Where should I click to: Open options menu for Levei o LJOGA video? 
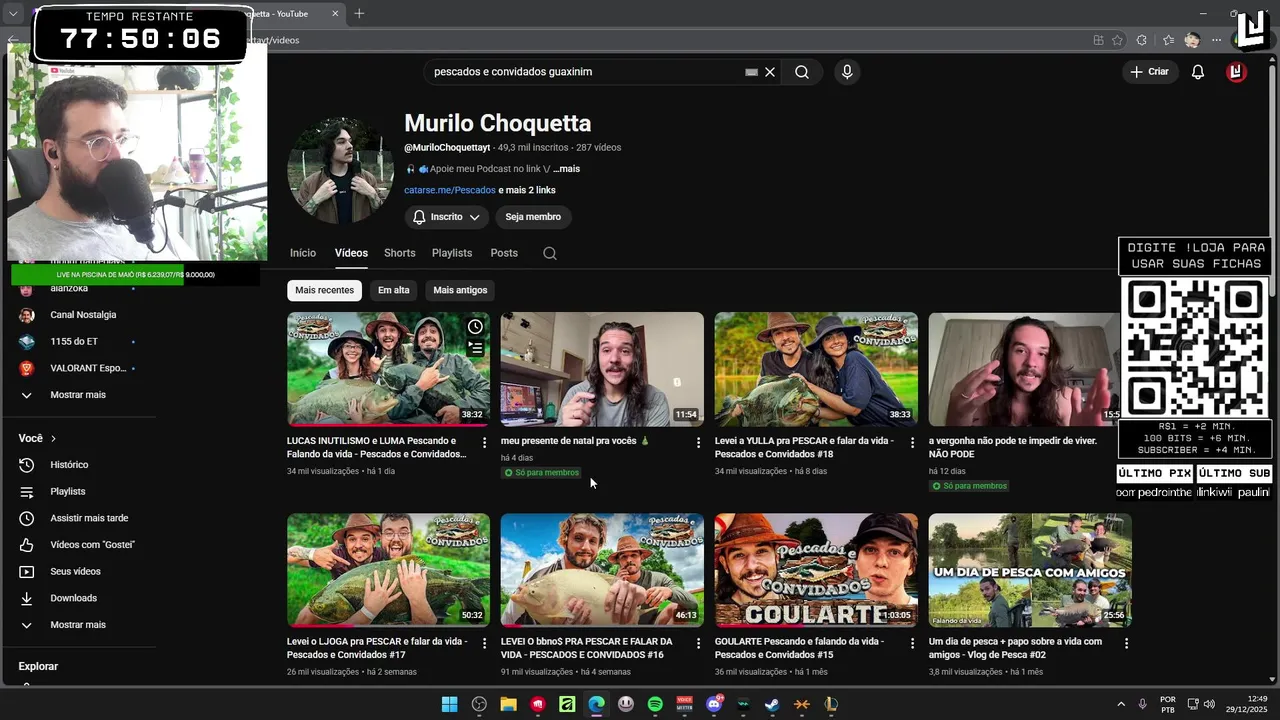pyautogui.click(x=485, y=643)
